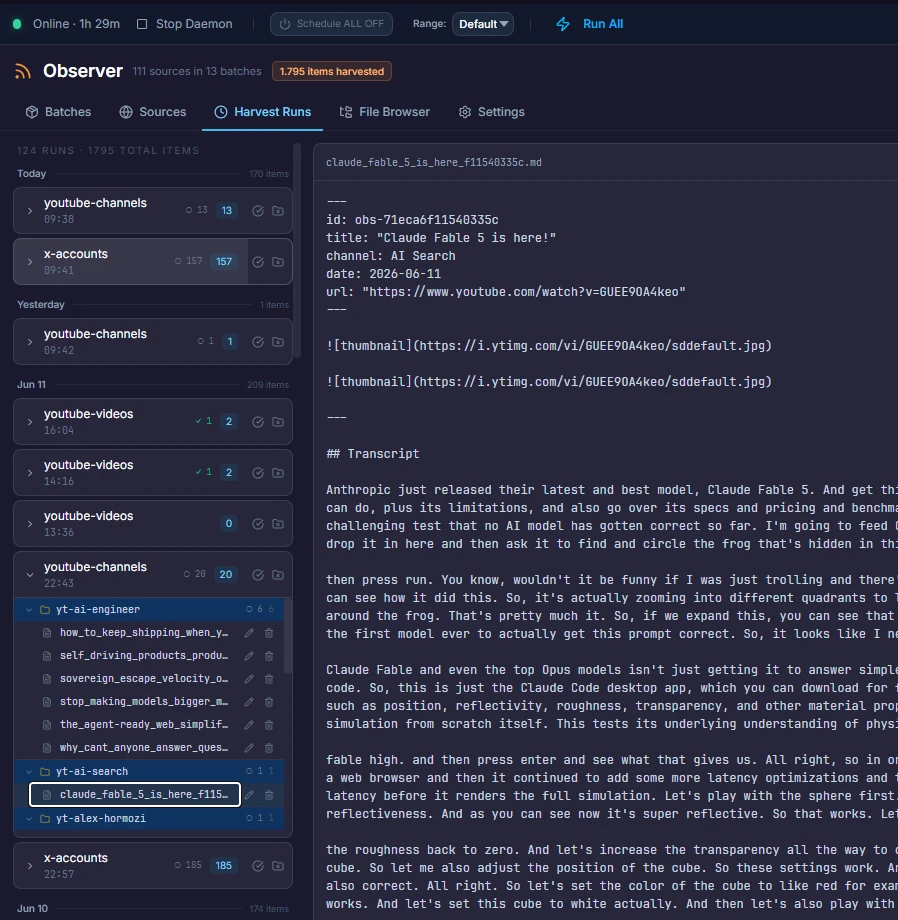Click the check icon on the 22:57 x-accounts run

tap(257, 865)
